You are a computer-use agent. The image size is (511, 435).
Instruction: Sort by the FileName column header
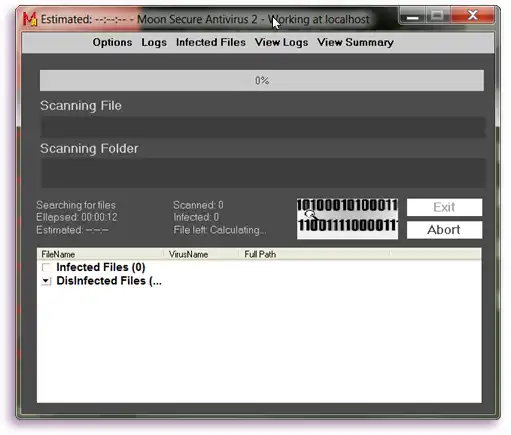pyautogui.click(x=100, y=254)
